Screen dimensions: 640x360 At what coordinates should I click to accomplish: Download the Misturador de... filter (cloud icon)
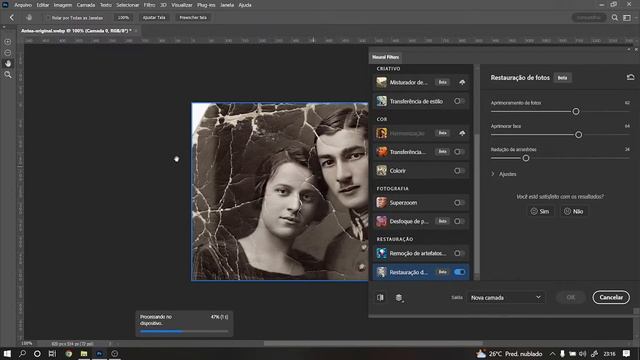click(462, 82)
